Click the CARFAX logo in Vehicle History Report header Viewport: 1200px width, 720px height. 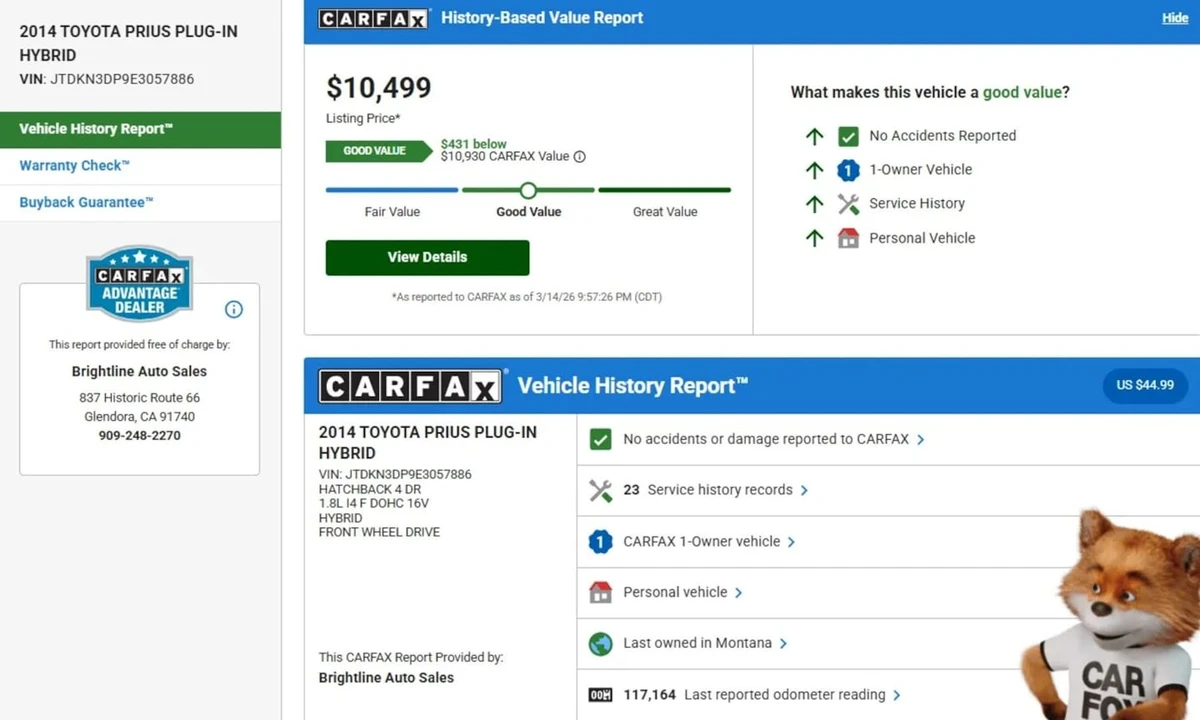pos(410,386)
